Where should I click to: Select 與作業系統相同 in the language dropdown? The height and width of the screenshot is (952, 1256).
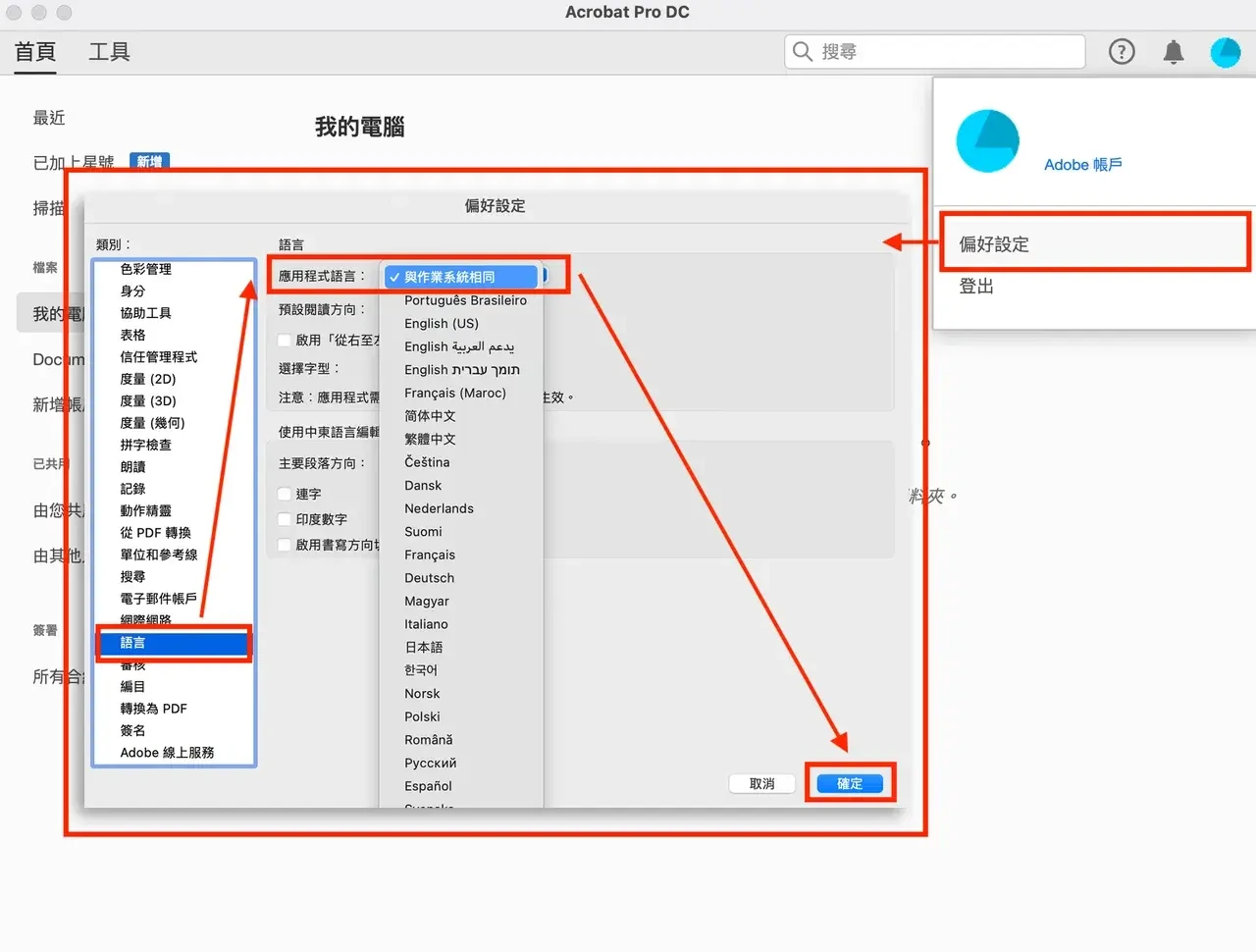461,277
